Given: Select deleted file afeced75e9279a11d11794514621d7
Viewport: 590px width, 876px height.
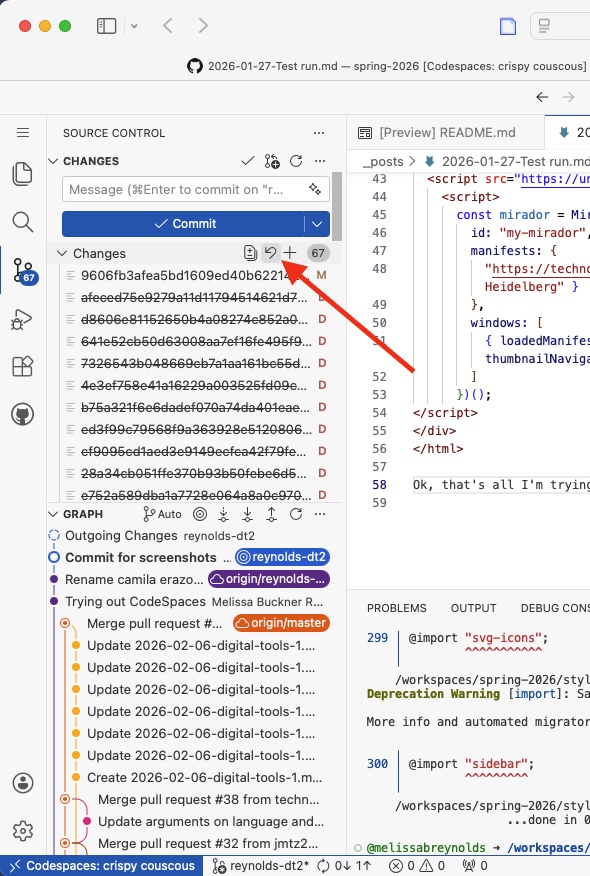Looking at the screenshot, I should click(196, 297).
